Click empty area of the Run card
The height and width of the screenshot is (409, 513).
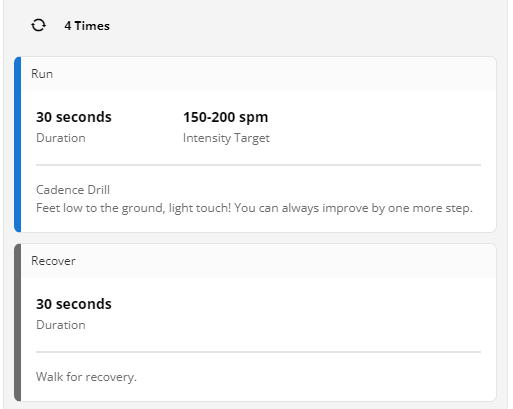coord(383,128)
